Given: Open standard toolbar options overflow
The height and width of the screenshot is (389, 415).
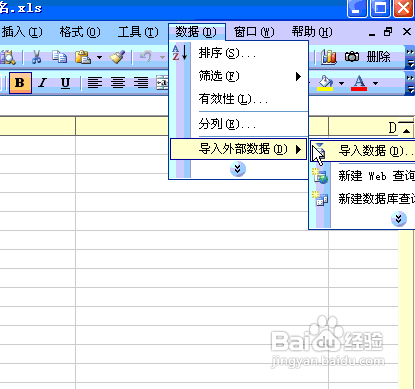Looking at the screenshot, I should click(410, 58).
